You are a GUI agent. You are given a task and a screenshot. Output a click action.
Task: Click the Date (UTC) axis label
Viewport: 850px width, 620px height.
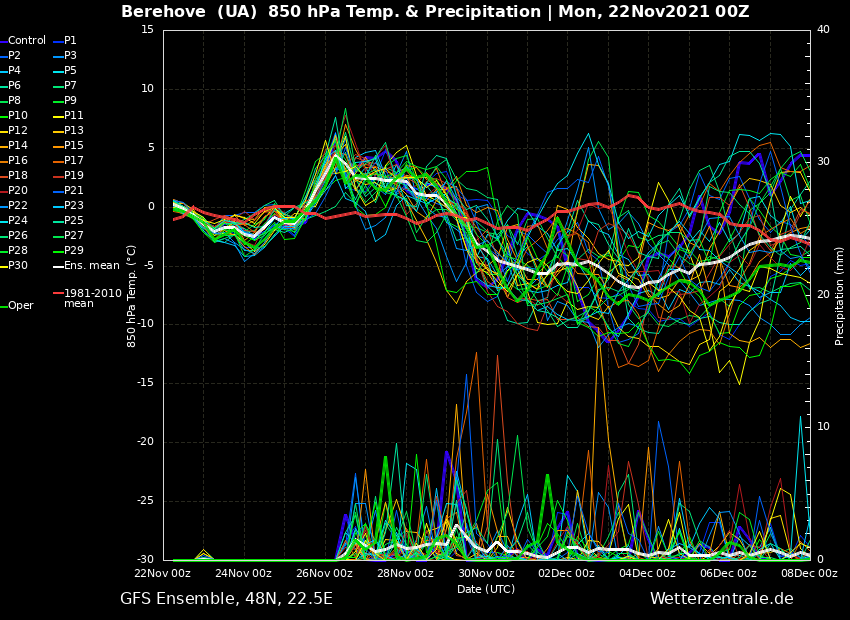486,589
